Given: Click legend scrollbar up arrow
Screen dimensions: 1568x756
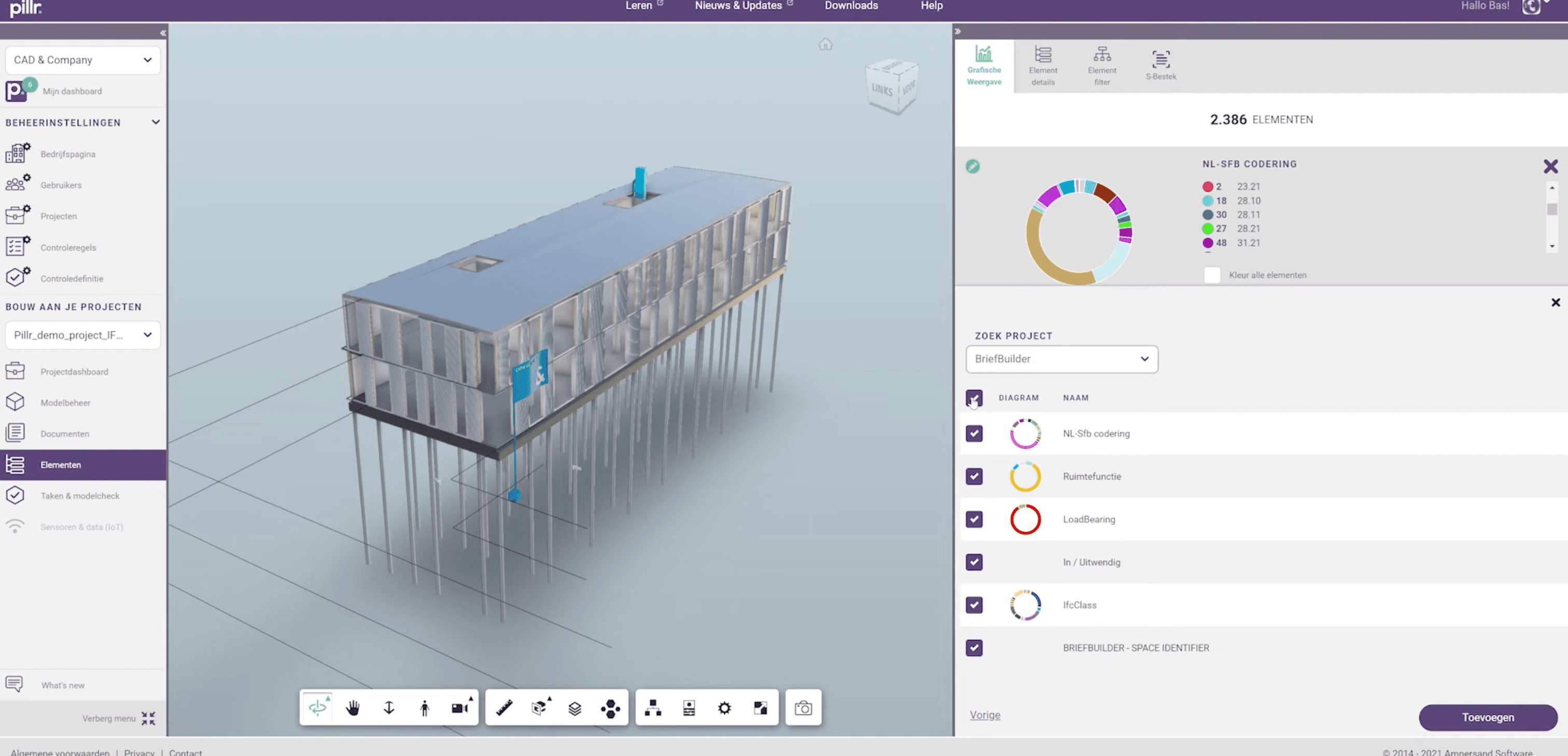Looking at the screenshot, I should pyautogui.click(x=1552, y=188).
